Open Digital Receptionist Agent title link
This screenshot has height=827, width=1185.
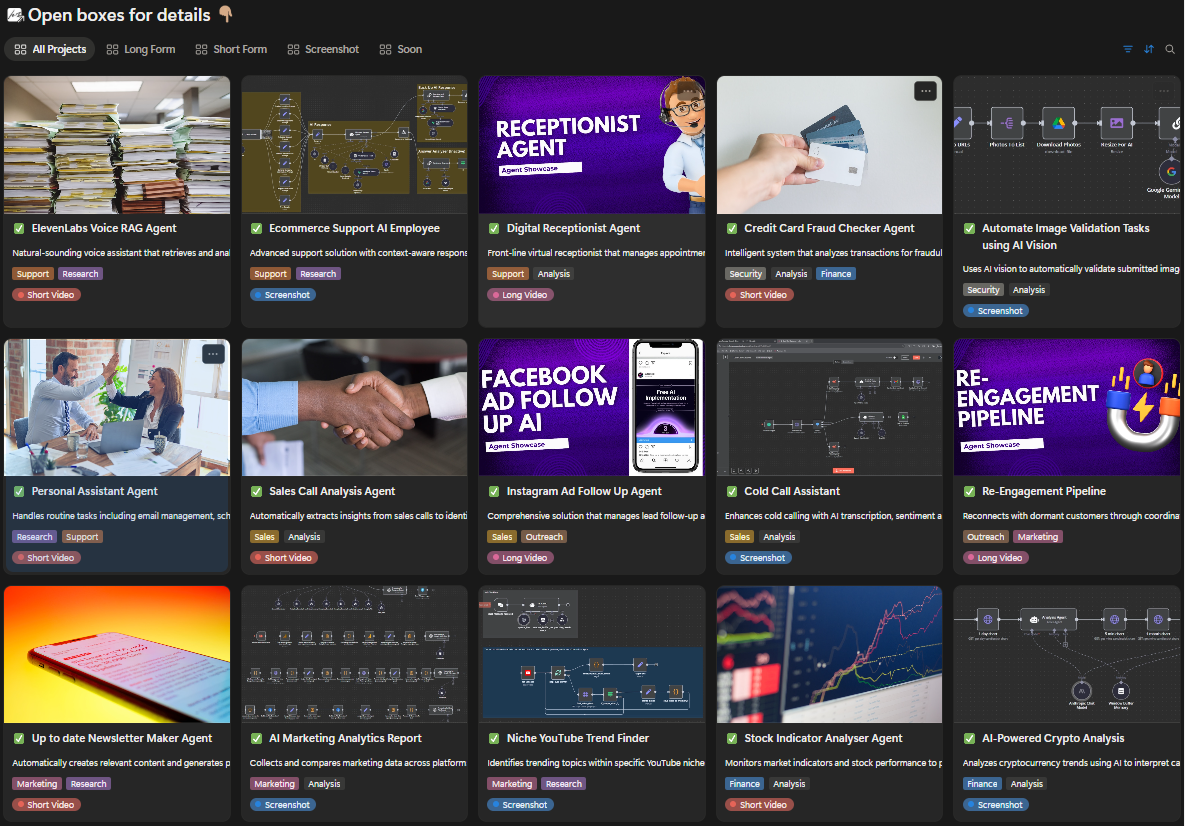(573, 228)
